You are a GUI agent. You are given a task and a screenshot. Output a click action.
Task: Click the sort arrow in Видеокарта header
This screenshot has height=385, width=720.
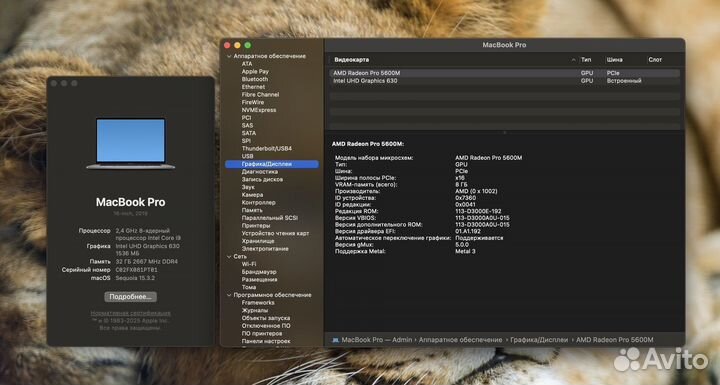click(573, 60)
